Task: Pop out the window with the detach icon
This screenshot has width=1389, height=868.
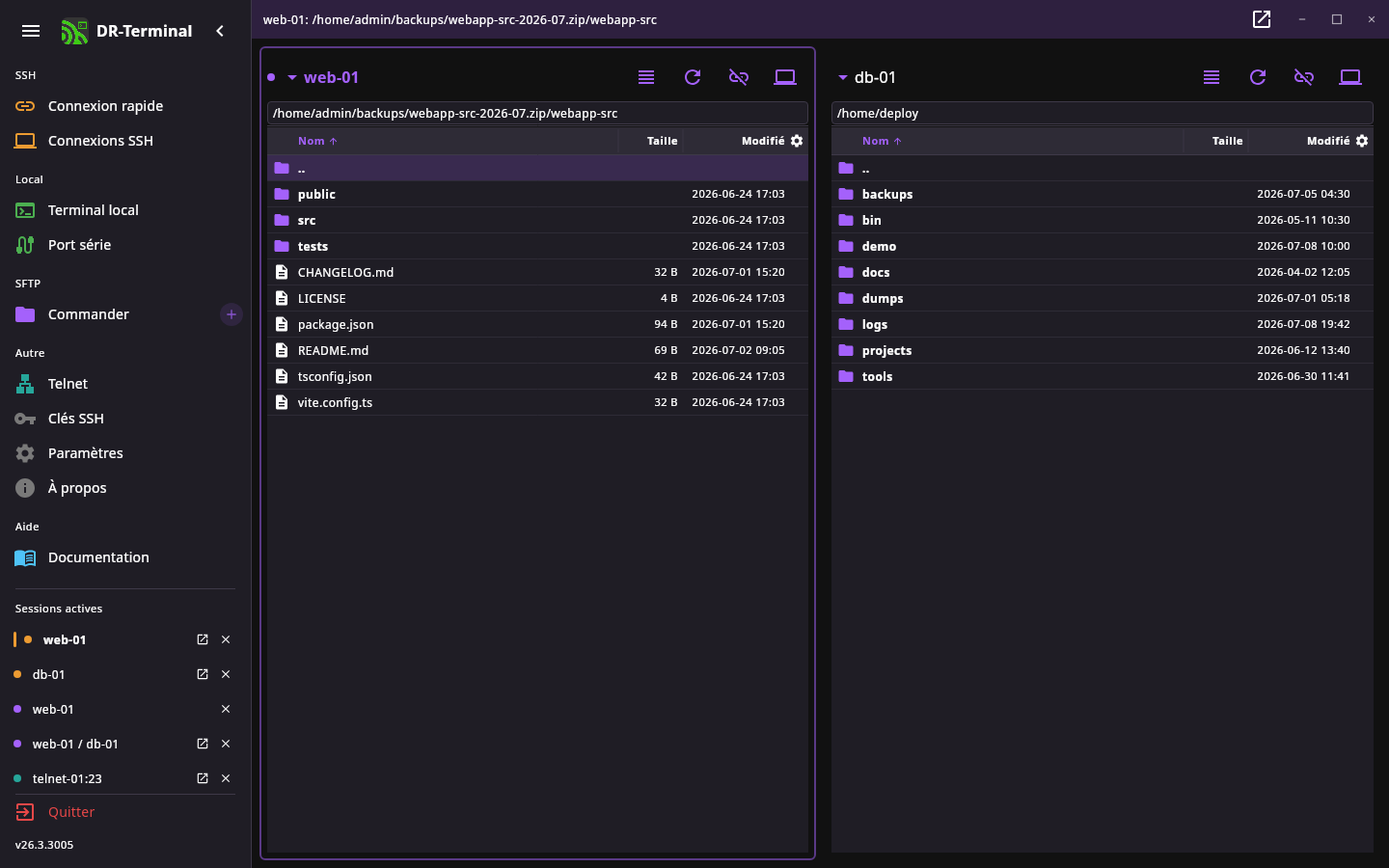Action: [x=1262, y=19]
